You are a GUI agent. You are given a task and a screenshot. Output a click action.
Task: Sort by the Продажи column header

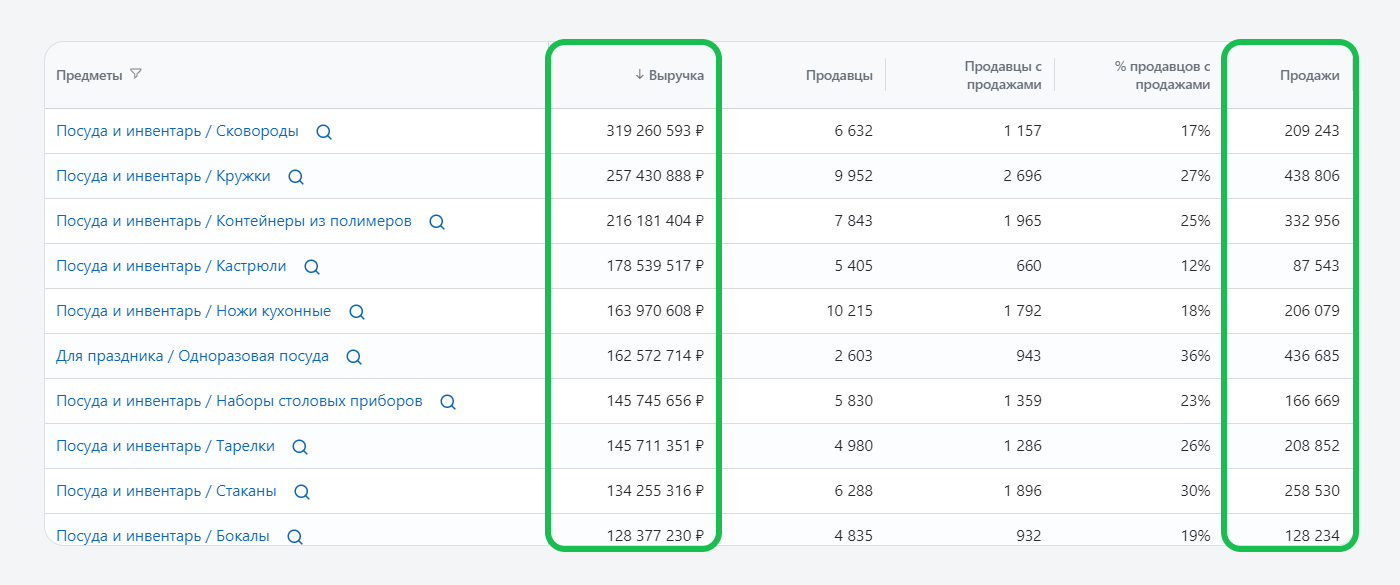pos(1309,75)
